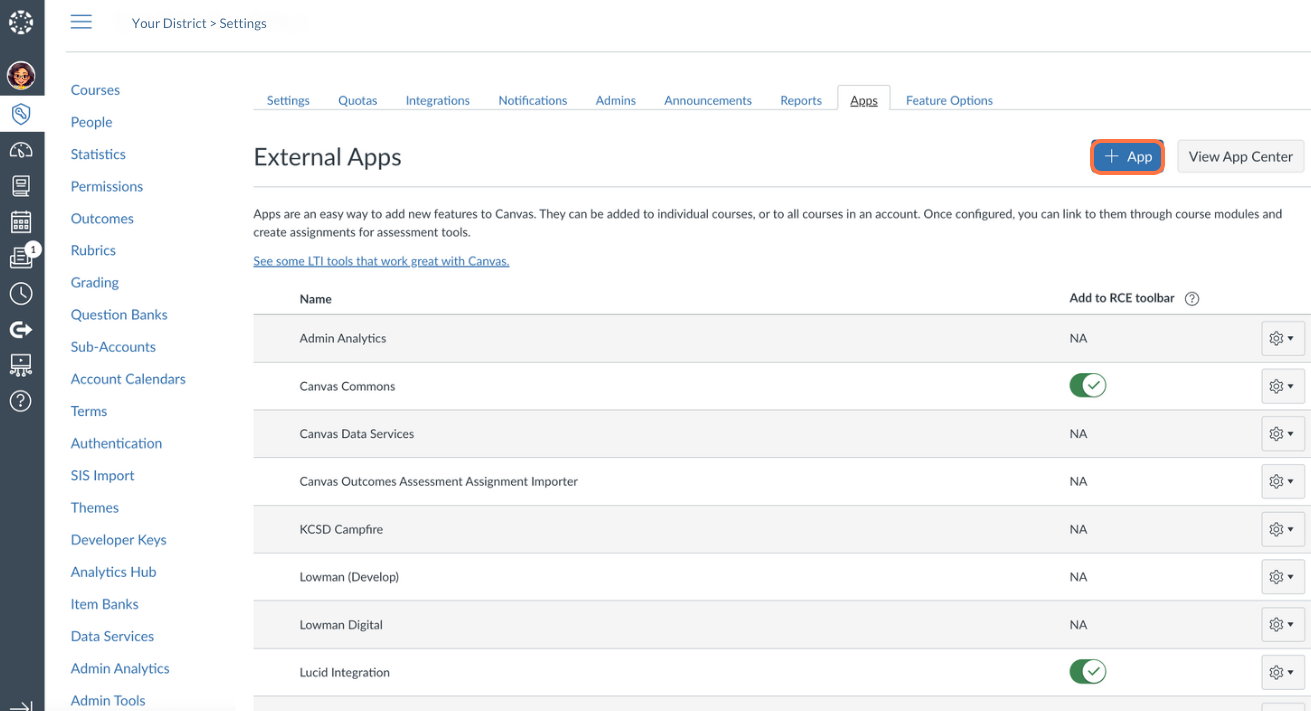Click the KCSD Campfire app name

point(341,529)
